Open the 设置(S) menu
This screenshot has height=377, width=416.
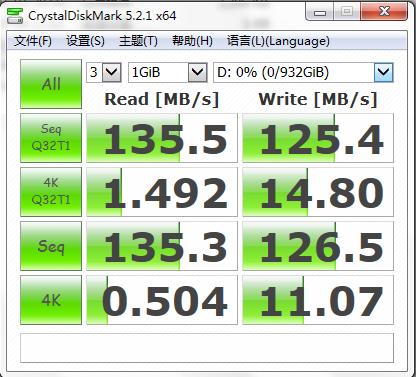pyautogui.click(x=85, y=41)
